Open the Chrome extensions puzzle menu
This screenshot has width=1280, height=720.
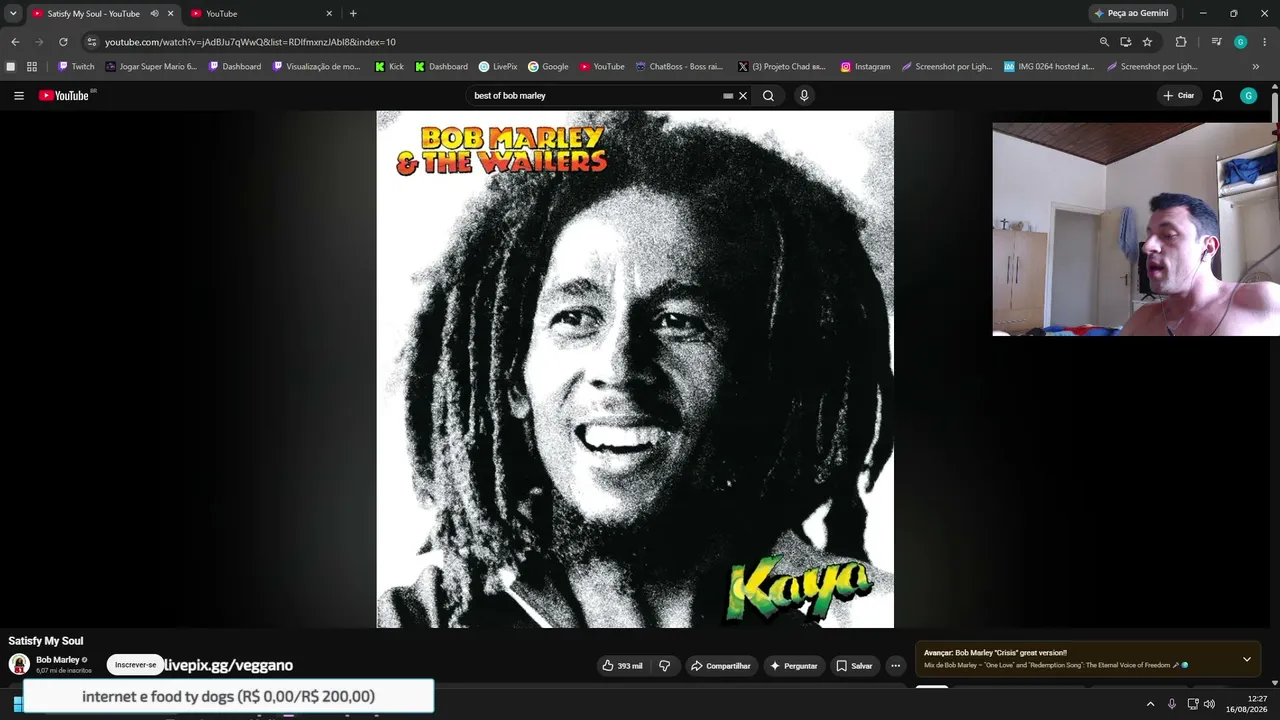pyautogui.click(x=1181, y=42)
